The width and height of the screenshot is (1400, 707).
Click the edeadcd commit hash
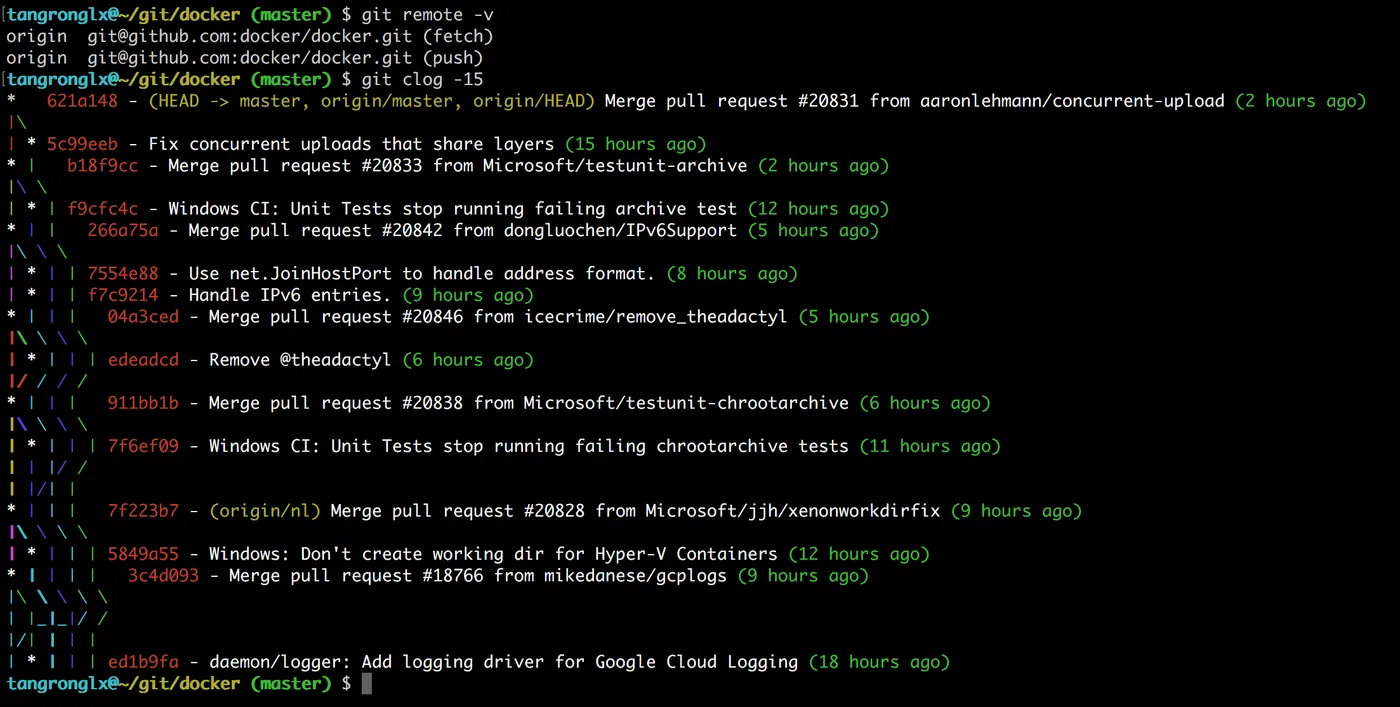click(x=143, y=360)
